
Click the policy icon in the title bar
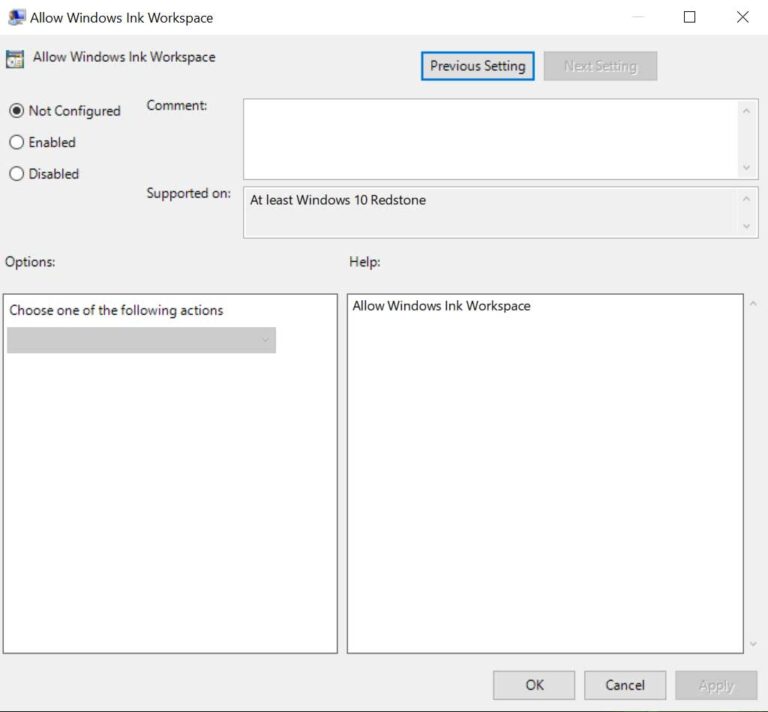click(x=17, y=17)
